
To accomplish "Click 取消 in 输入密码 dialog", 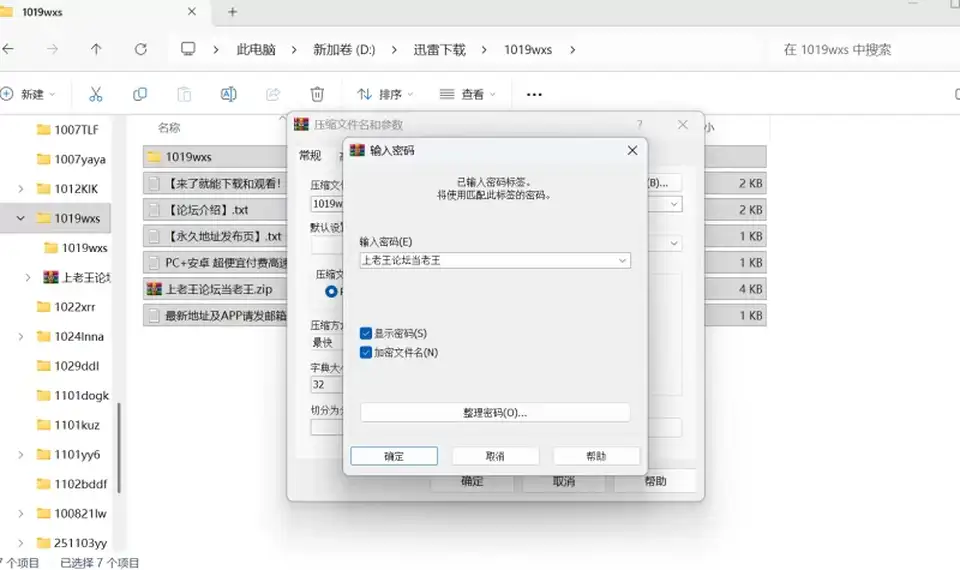I will click(495, 456).
